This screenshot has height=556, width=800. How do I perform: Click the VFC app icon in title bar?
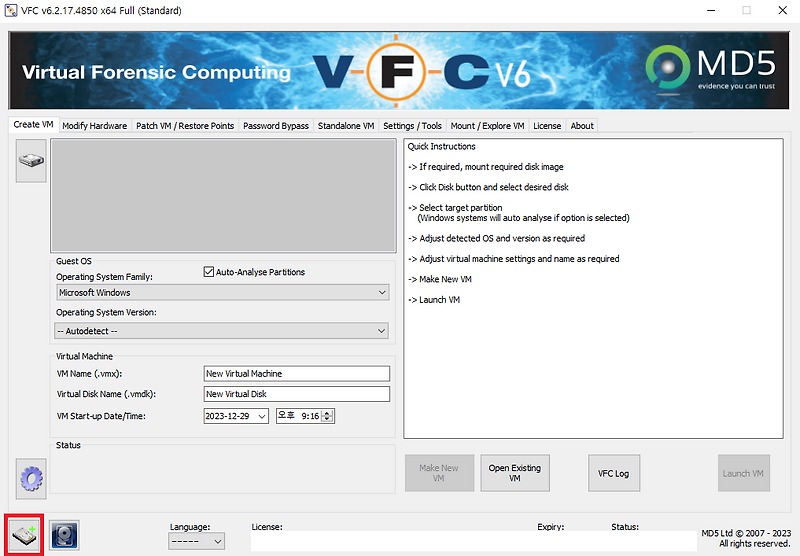[10, 10]
